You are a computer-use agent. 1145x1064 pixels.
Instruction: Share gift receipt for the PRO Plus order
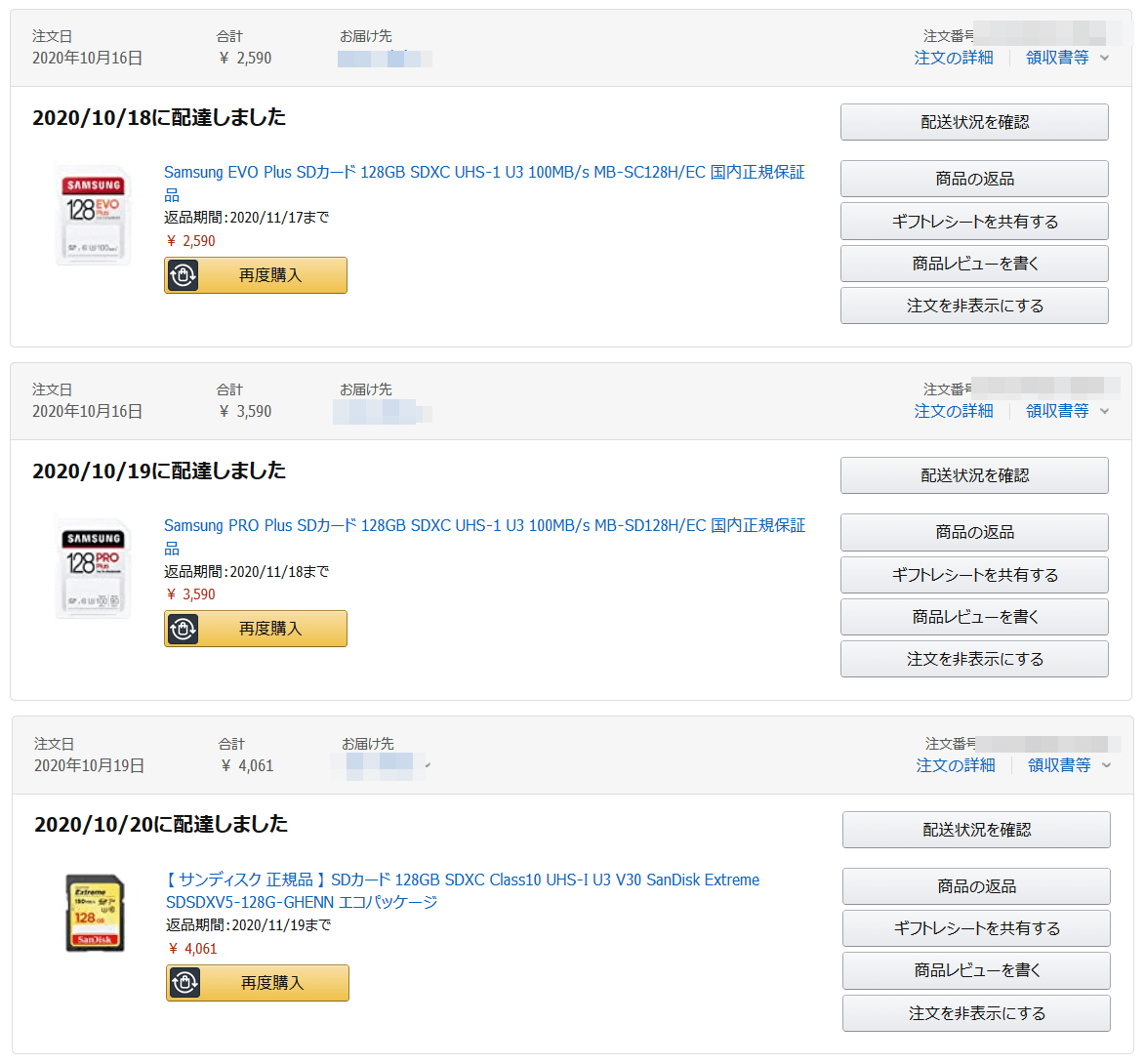coord(974,575)
